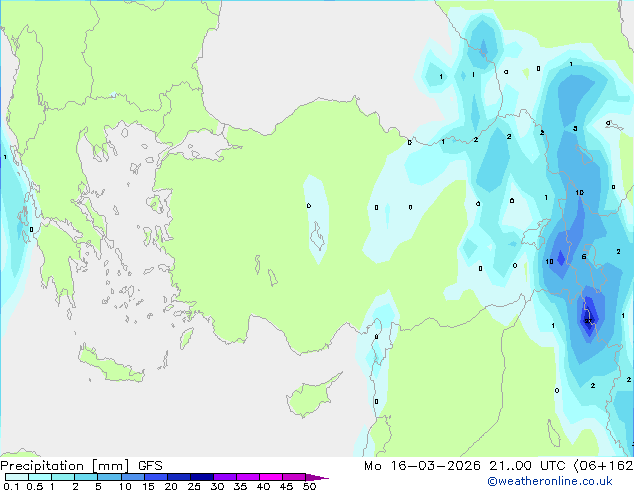
Task: Click the weatheronline.co.uk copyright link
Action: tap(550, 481)
